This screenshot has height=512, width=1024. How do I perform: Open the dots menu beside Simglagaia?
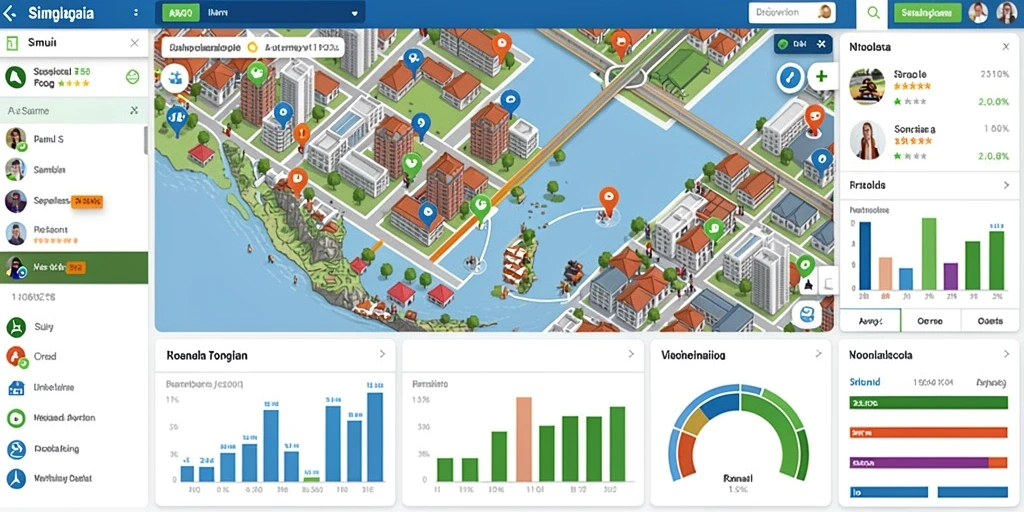(135, 13)
